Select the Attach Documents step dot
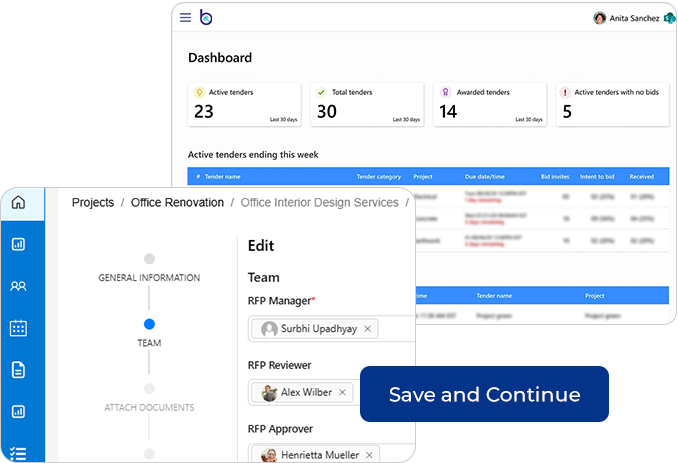 (x=149, y=388)
